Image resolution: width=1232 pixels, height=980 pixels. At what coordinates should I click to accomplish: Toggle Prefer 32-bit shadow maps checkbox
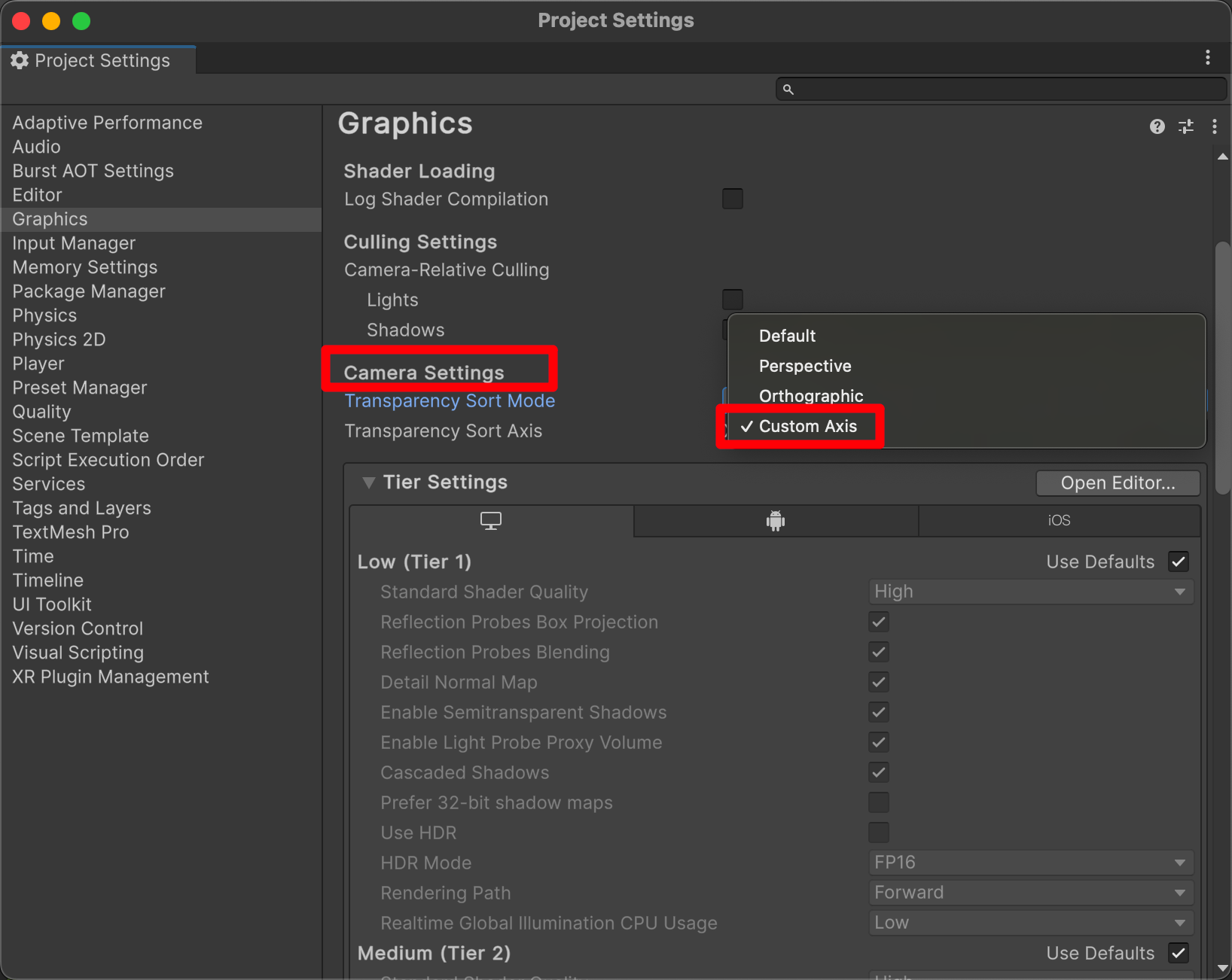[x=879, y=802]
